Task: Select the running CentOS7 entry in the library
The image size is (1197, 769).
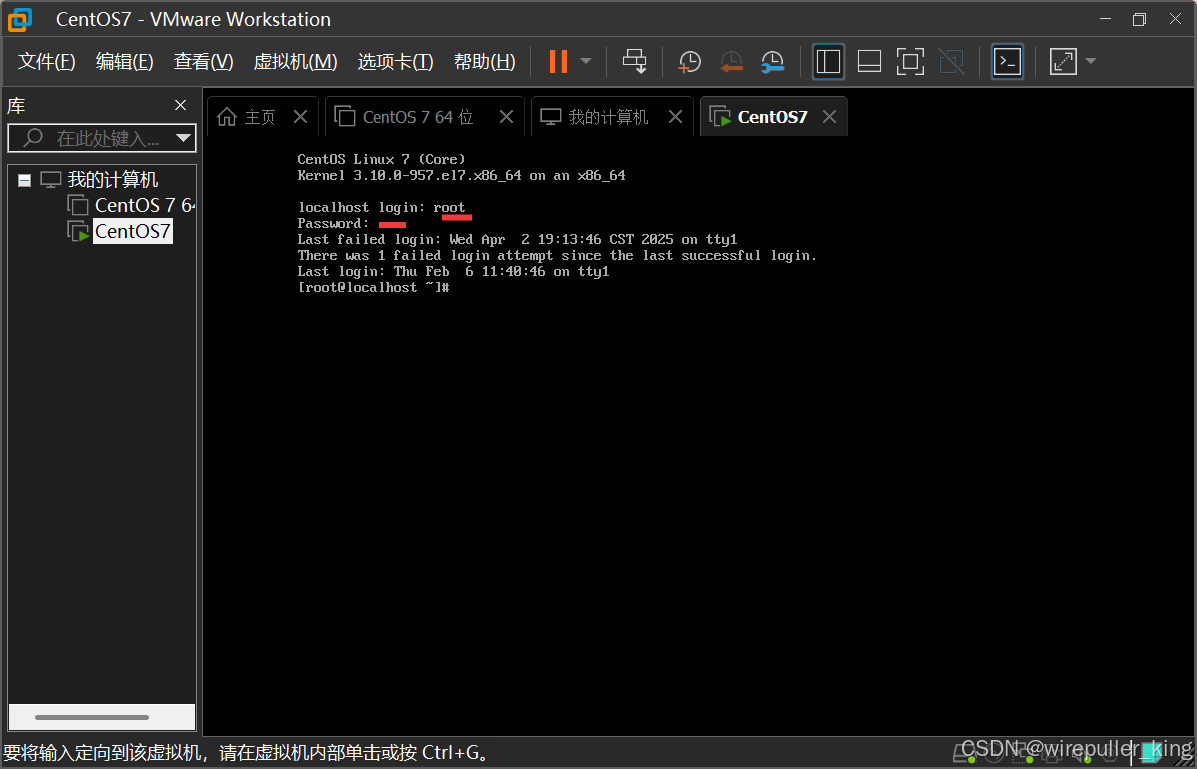Action: (133, 231)
